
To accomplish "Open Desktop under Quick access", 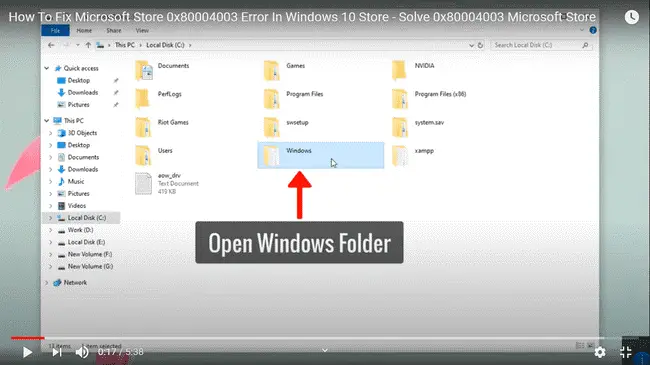I will 79,80.
